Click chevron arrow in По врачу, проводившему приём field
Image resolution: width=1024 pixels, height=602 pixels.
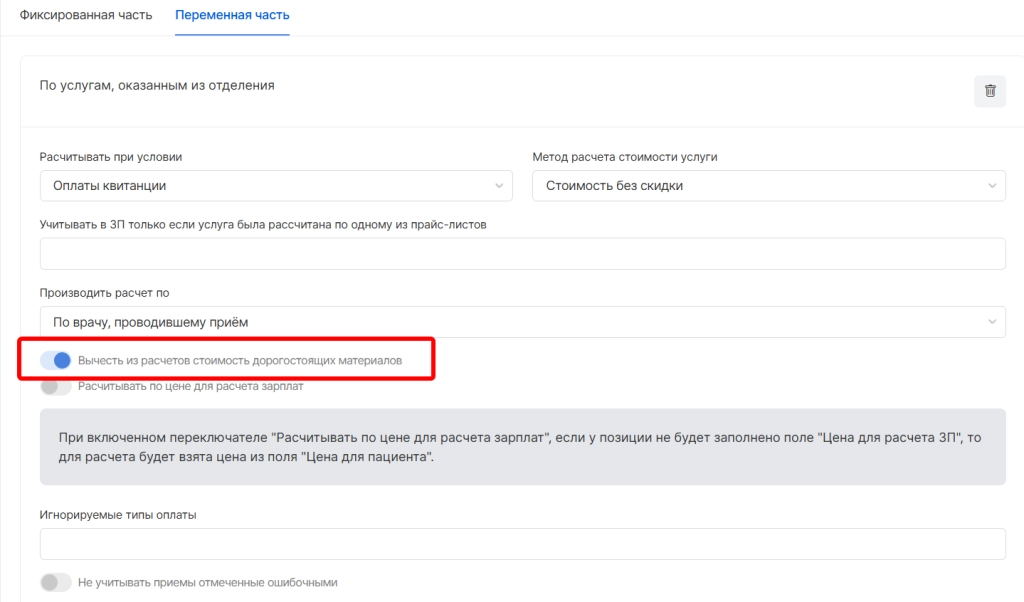[x=992, y=321]
